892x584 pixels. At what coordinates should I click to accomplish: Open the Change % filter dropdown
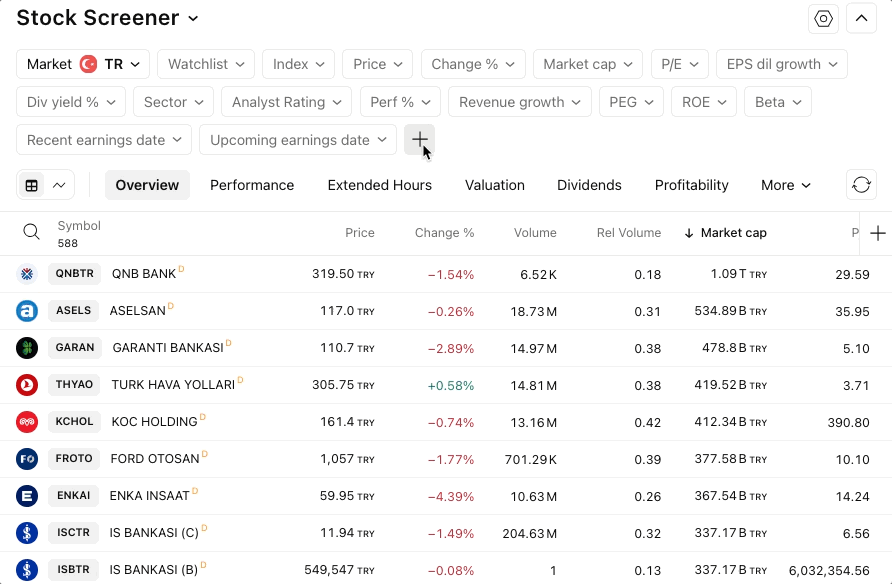point(473,64)
